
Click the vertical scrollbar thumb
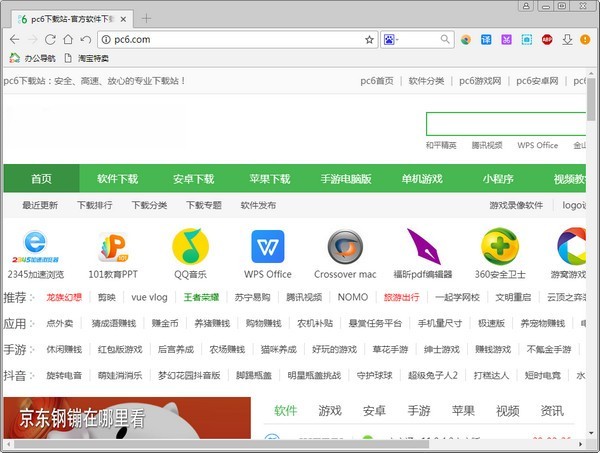point(591,99)
